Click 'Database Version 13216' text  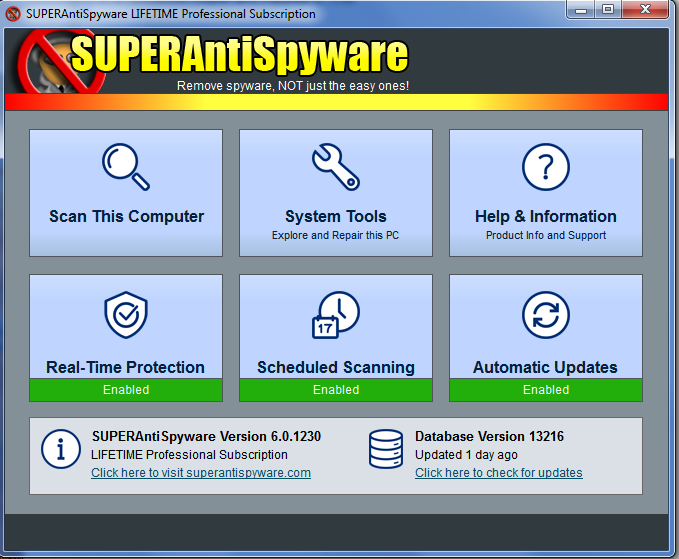489,436
